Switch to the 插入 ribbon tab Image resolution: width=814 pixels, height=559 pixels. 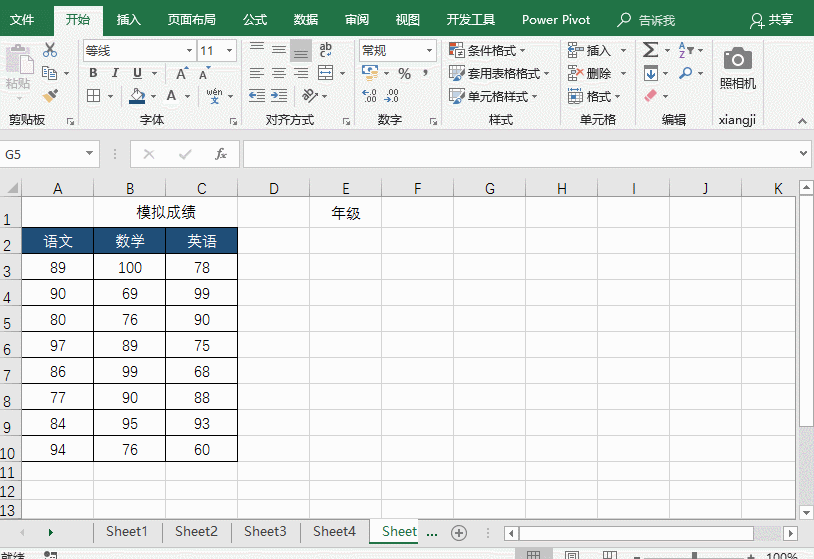click(x=128, y=20)
